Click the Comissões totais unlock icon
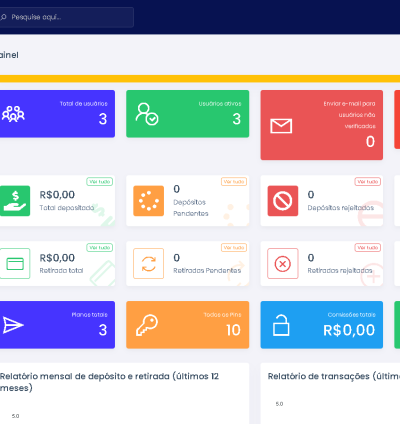Image resolution: width=400 pixels, height=424 pixels. 281,325
